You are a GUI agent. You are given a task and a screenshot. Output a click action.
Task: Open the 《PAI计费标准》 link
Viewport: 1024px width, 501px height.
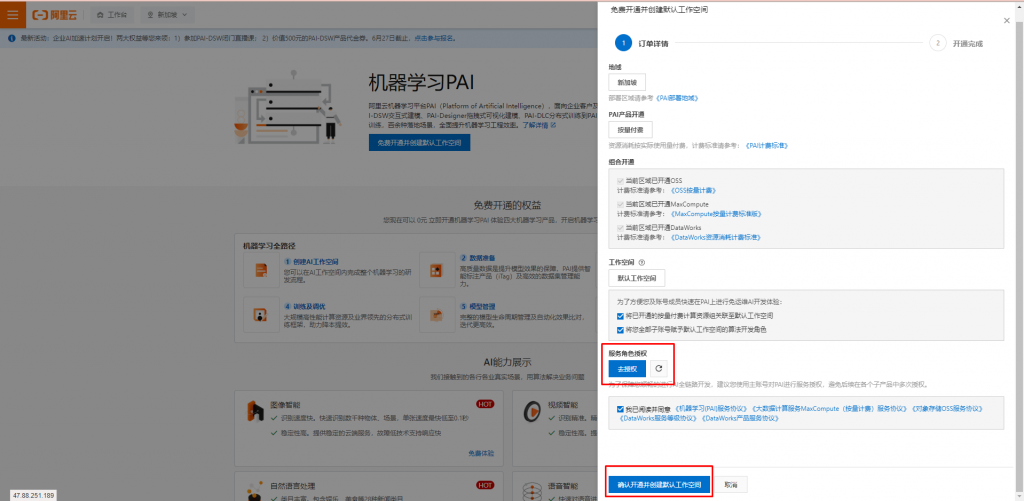766,145
